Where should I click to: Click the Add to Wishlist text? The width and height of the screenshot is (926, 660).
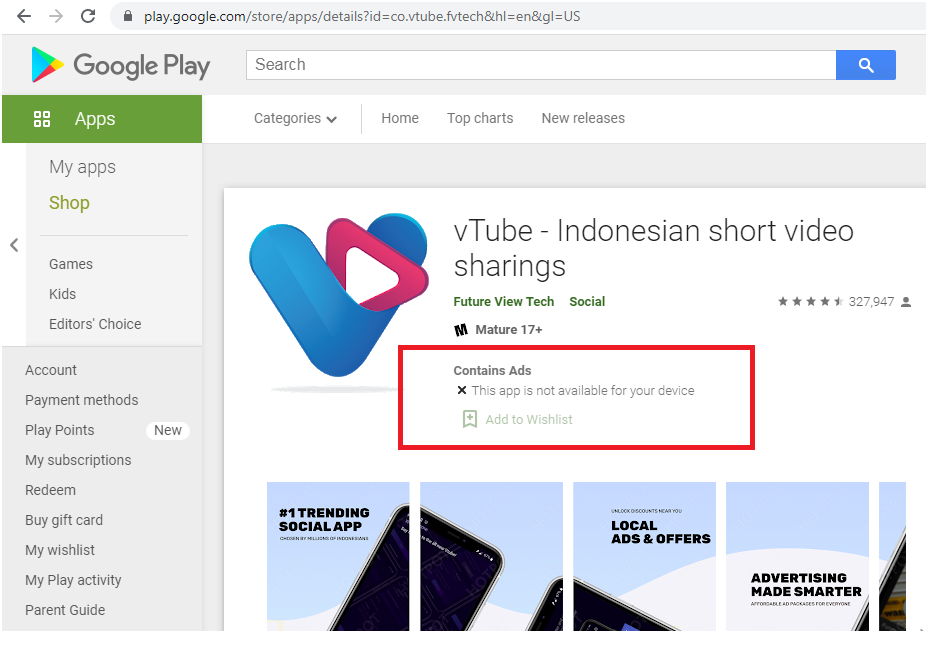pyautogui.click(x=529, y=420)
